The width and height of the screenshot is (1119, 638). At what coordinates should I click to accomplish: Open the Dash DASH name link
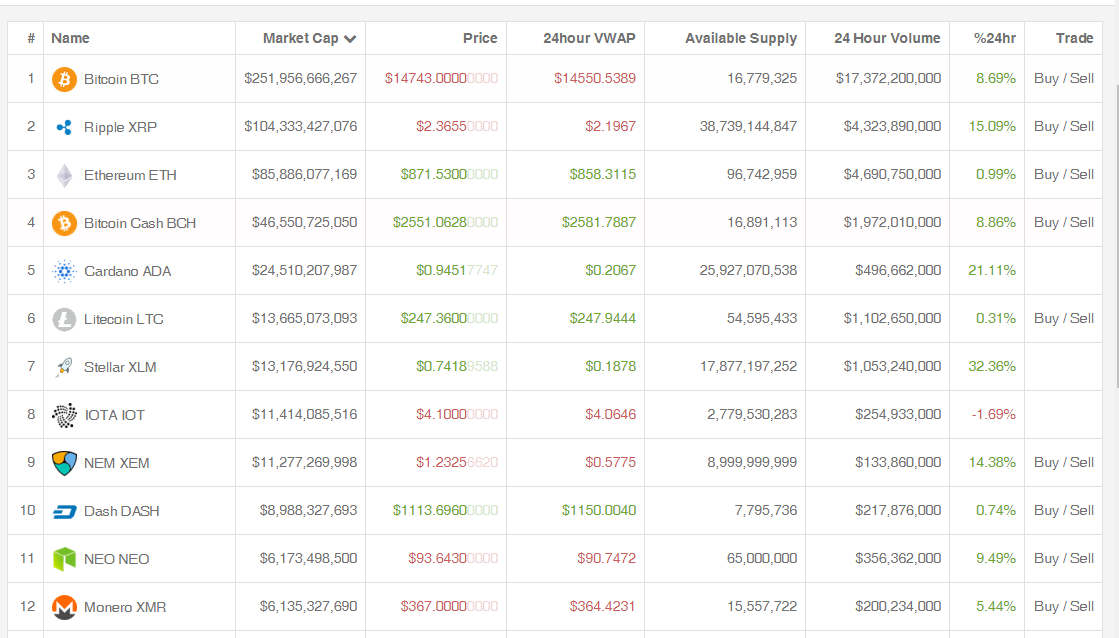click(121, 511)
